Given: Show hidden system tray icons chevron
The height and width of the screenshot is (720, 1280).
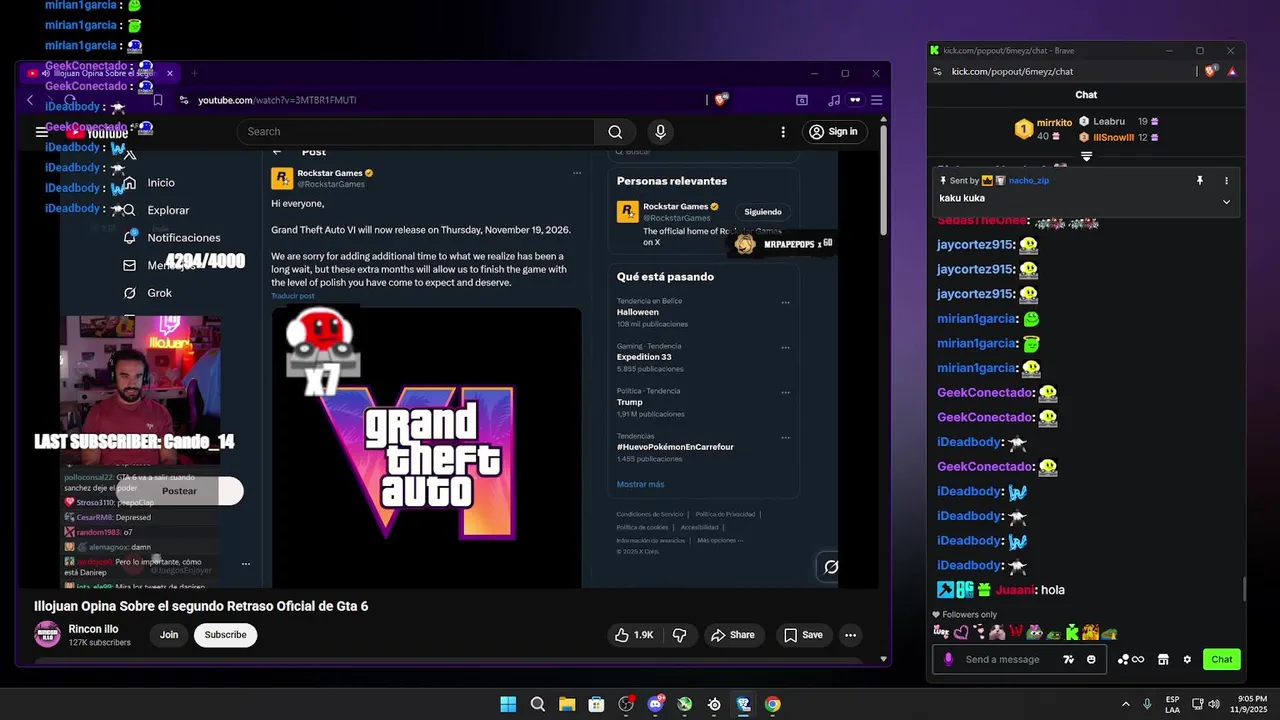Looking at the screenshot, I should 1125,704.
